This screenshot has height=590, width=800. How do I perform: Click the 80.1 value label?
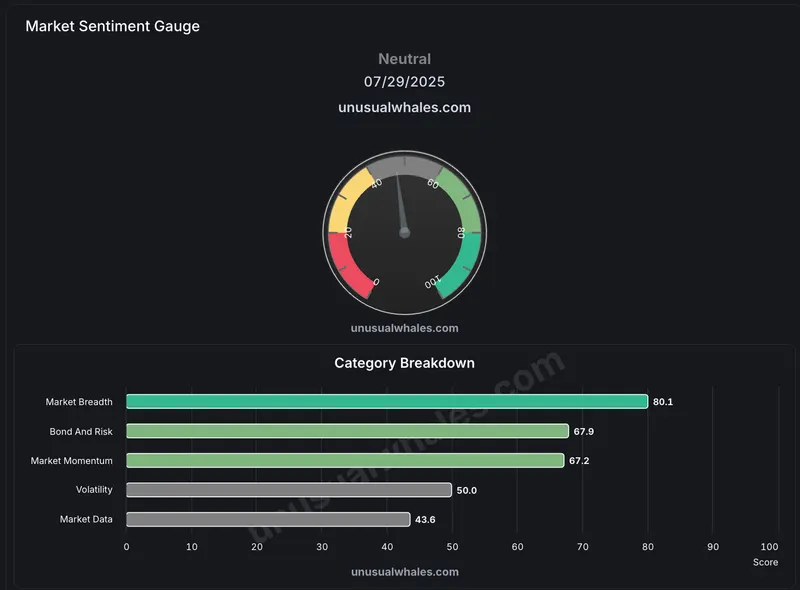663,402
